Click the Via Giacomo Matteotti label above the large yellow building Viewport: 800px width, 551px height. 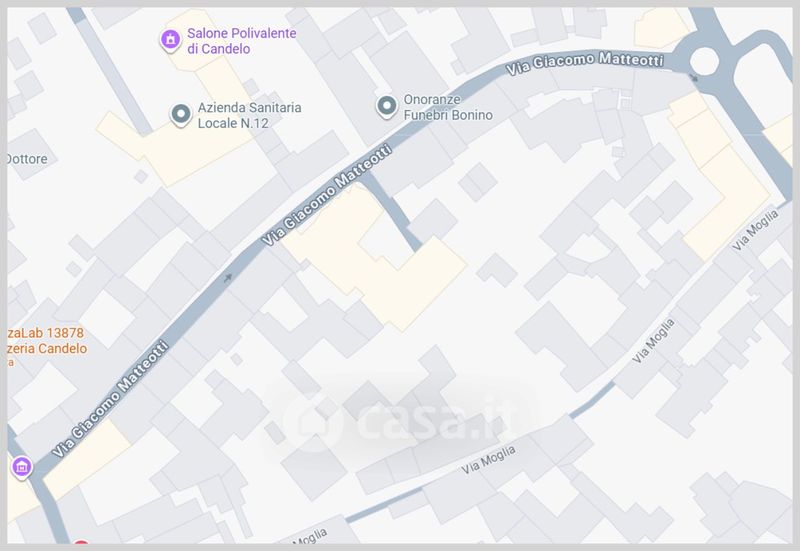point(327,194)
